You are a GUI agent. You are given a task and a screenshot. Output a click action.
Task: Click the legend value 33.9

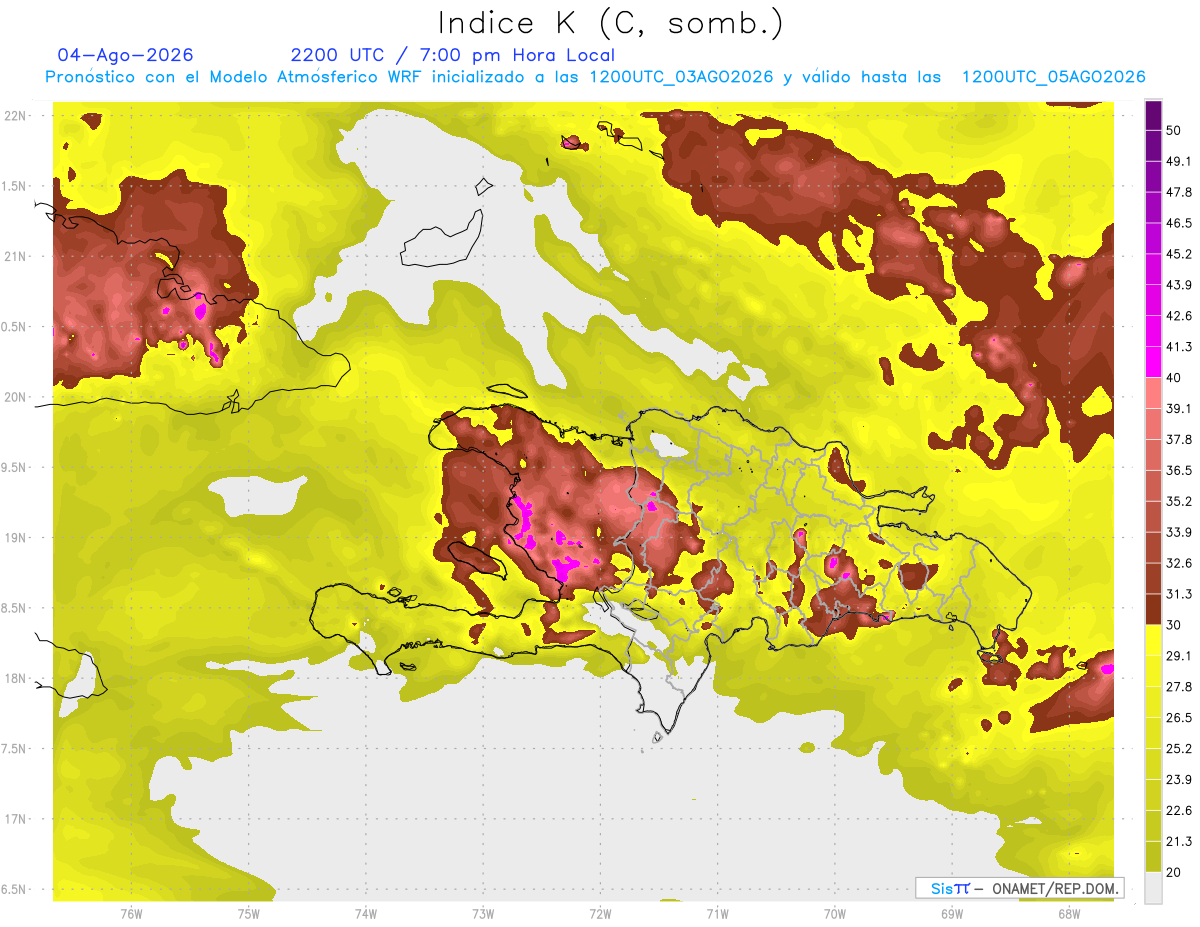coord(1179,533)
